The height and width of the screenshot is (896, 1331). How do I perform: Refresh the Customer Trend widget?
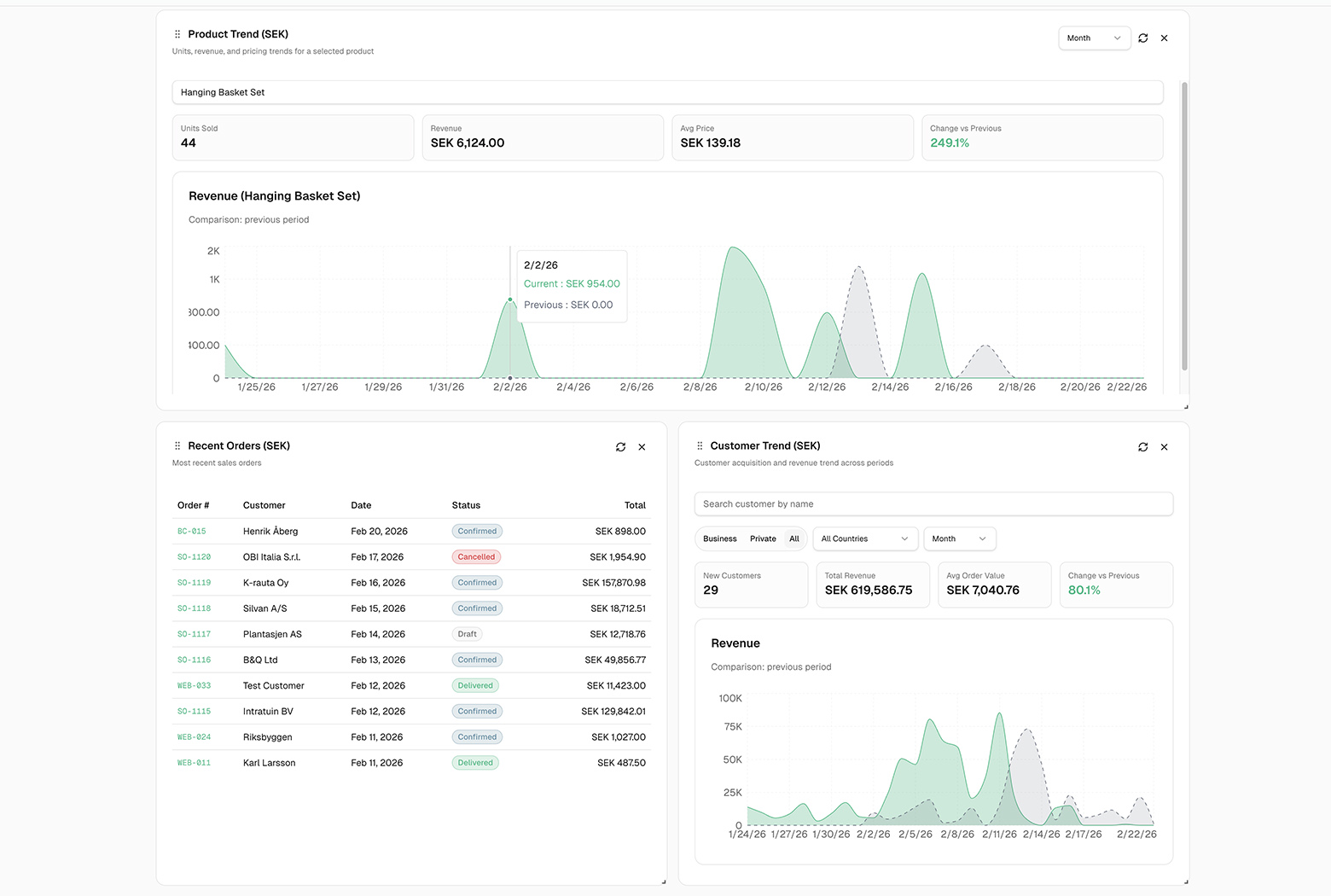[1143, 446]
